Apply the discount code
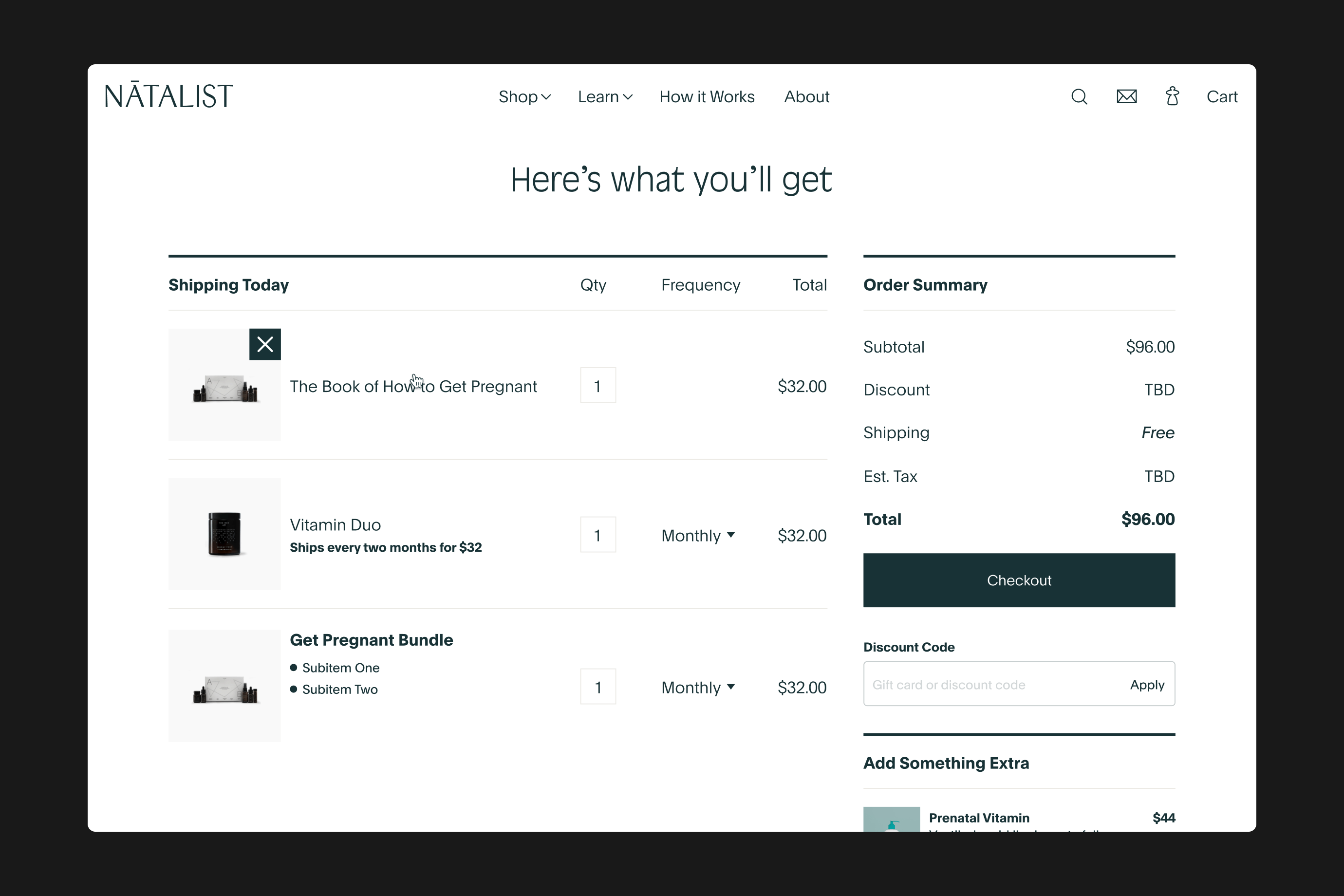Image resolution: width=1344 pixels, height=896 pixels. point(1146,685)
